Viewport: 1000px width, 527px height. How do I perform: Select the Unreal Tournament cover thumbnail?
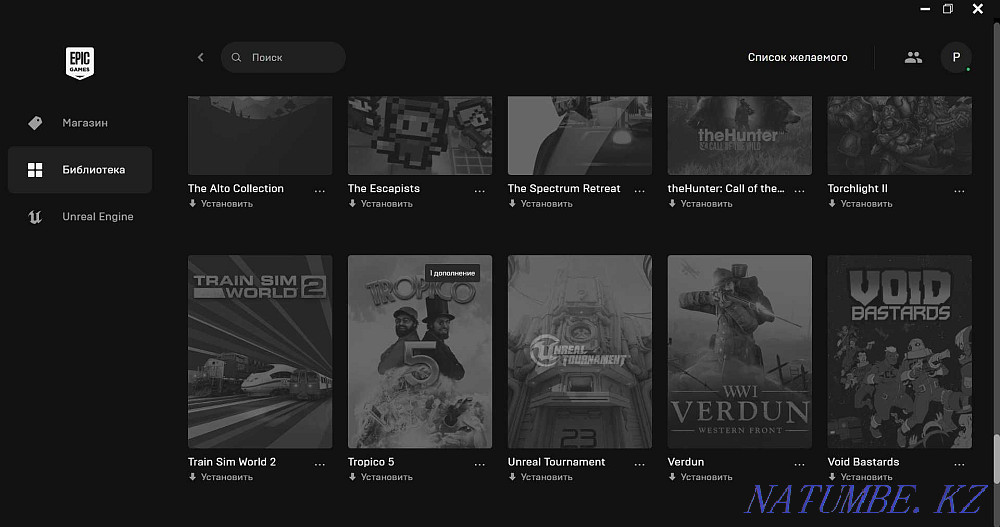580,351
